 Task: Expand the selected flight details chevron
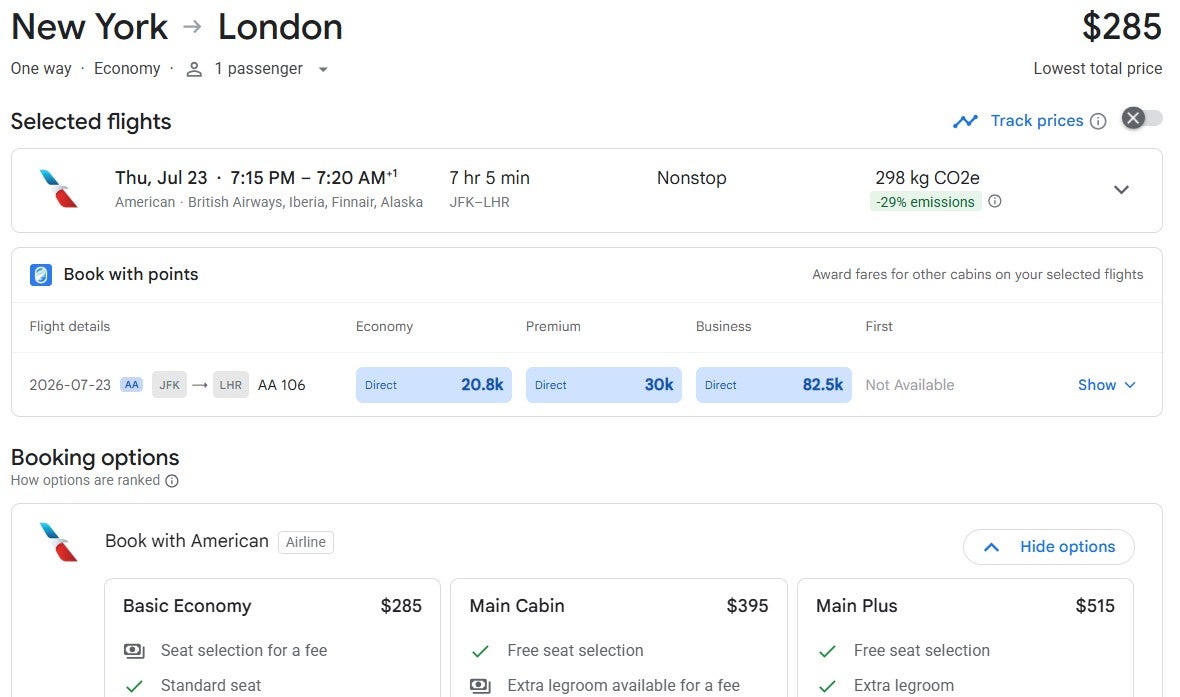point(1121,190)
